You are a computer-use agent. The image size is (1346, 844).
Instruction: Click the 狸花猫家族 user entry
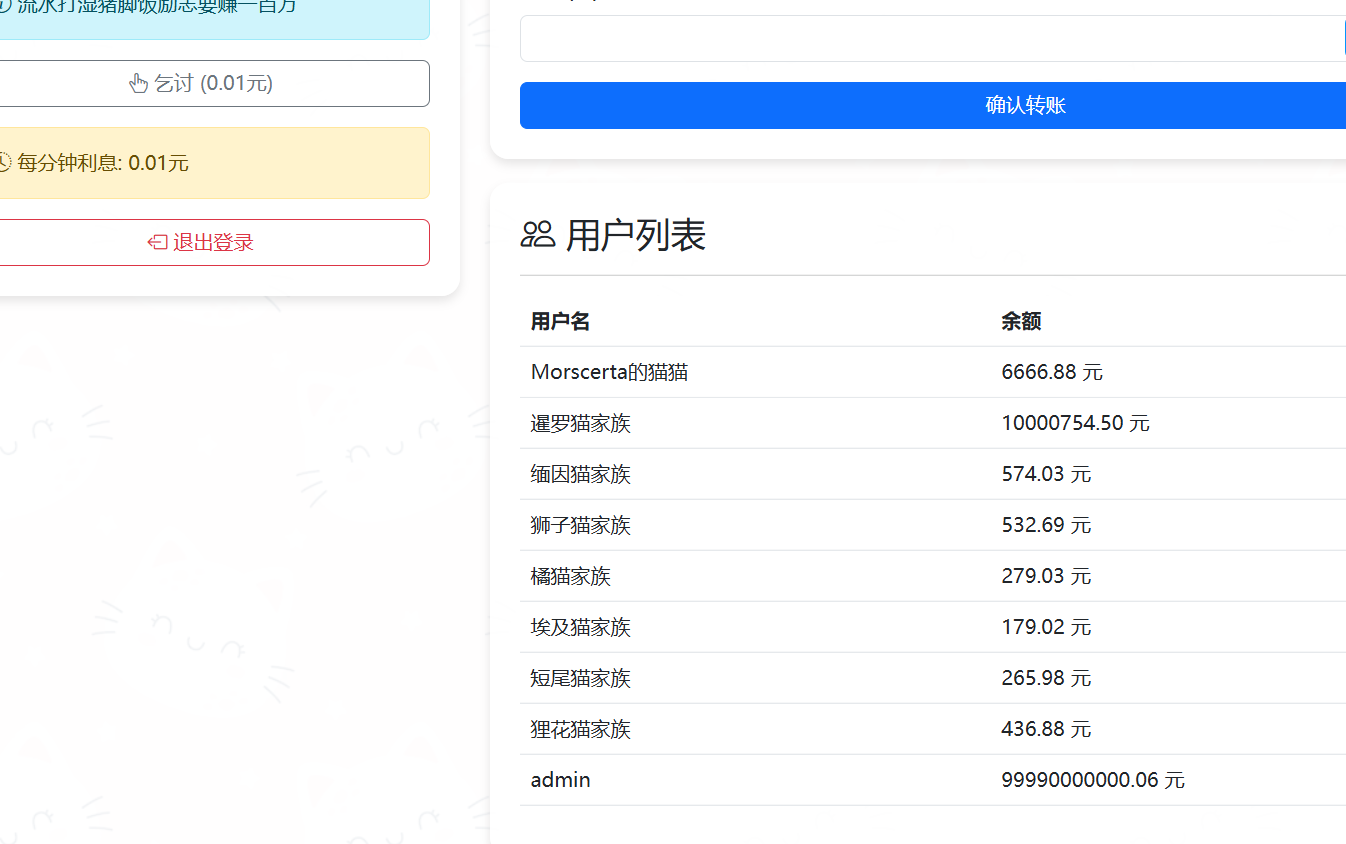[580, 729]
